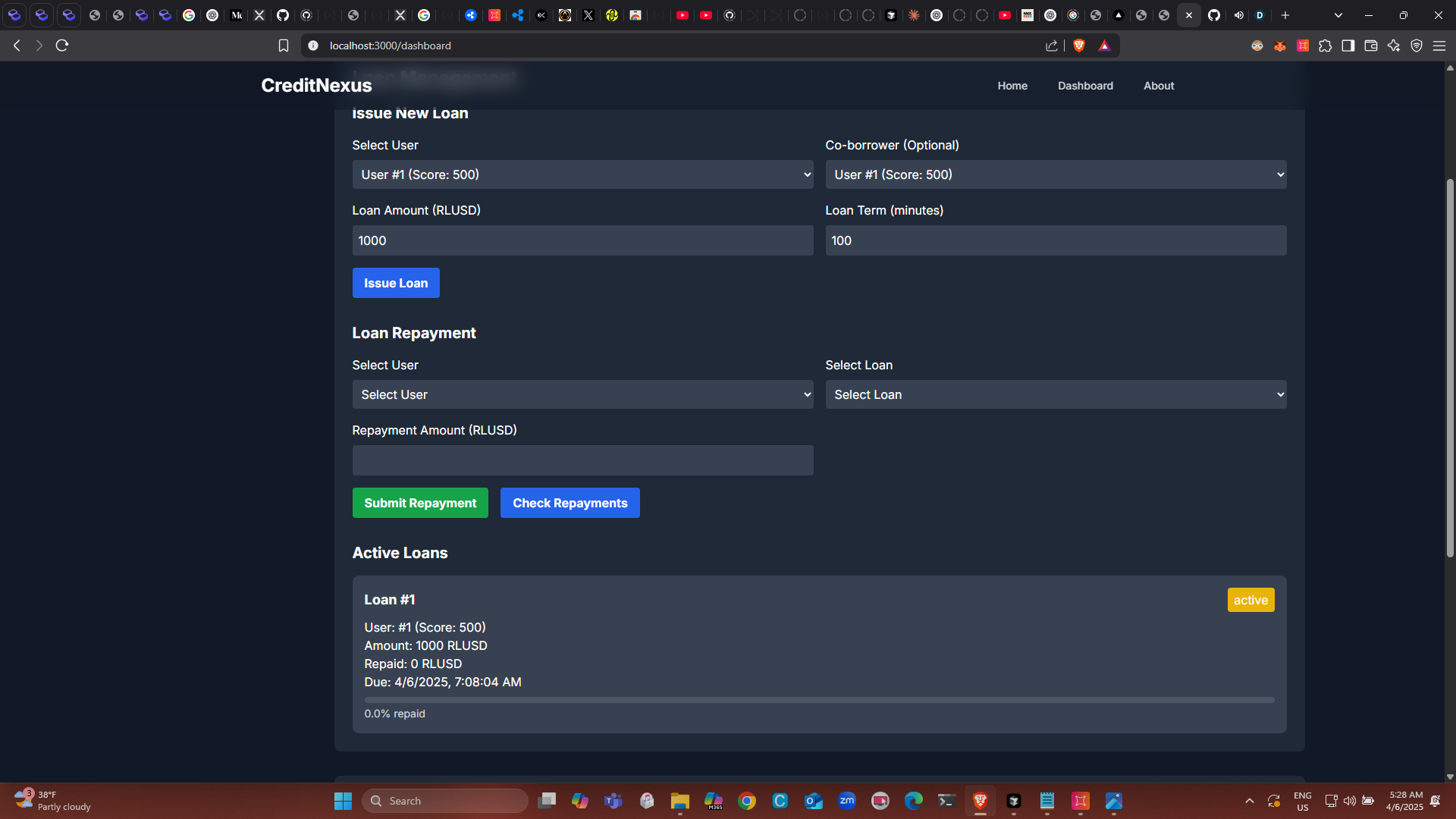Click the share page icon
1456x819 pixels.
(x=1051, y=45)
